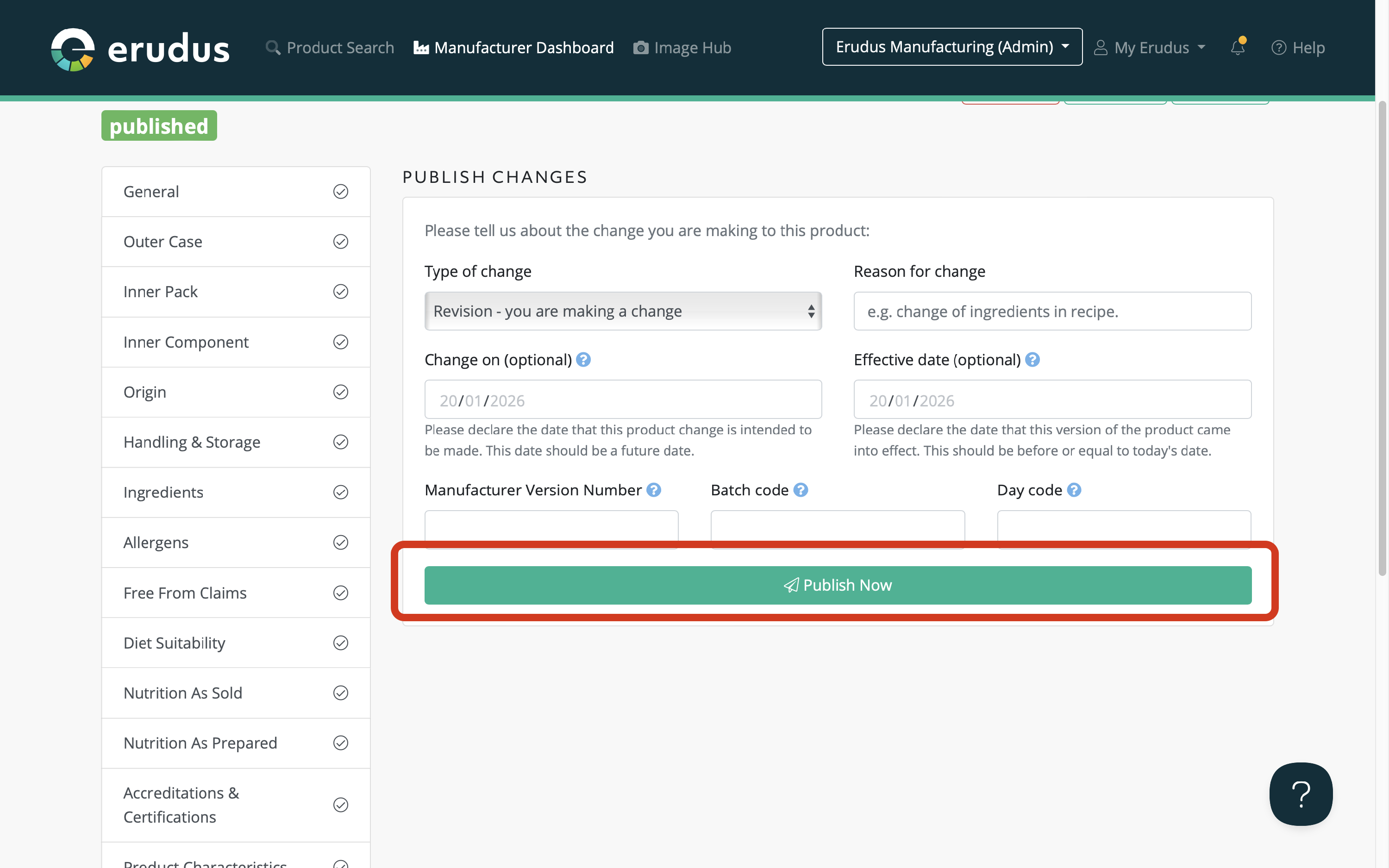This screenshot has width=1389, height=868.
Task: Click Publish Now button
Action: [838, 585]
